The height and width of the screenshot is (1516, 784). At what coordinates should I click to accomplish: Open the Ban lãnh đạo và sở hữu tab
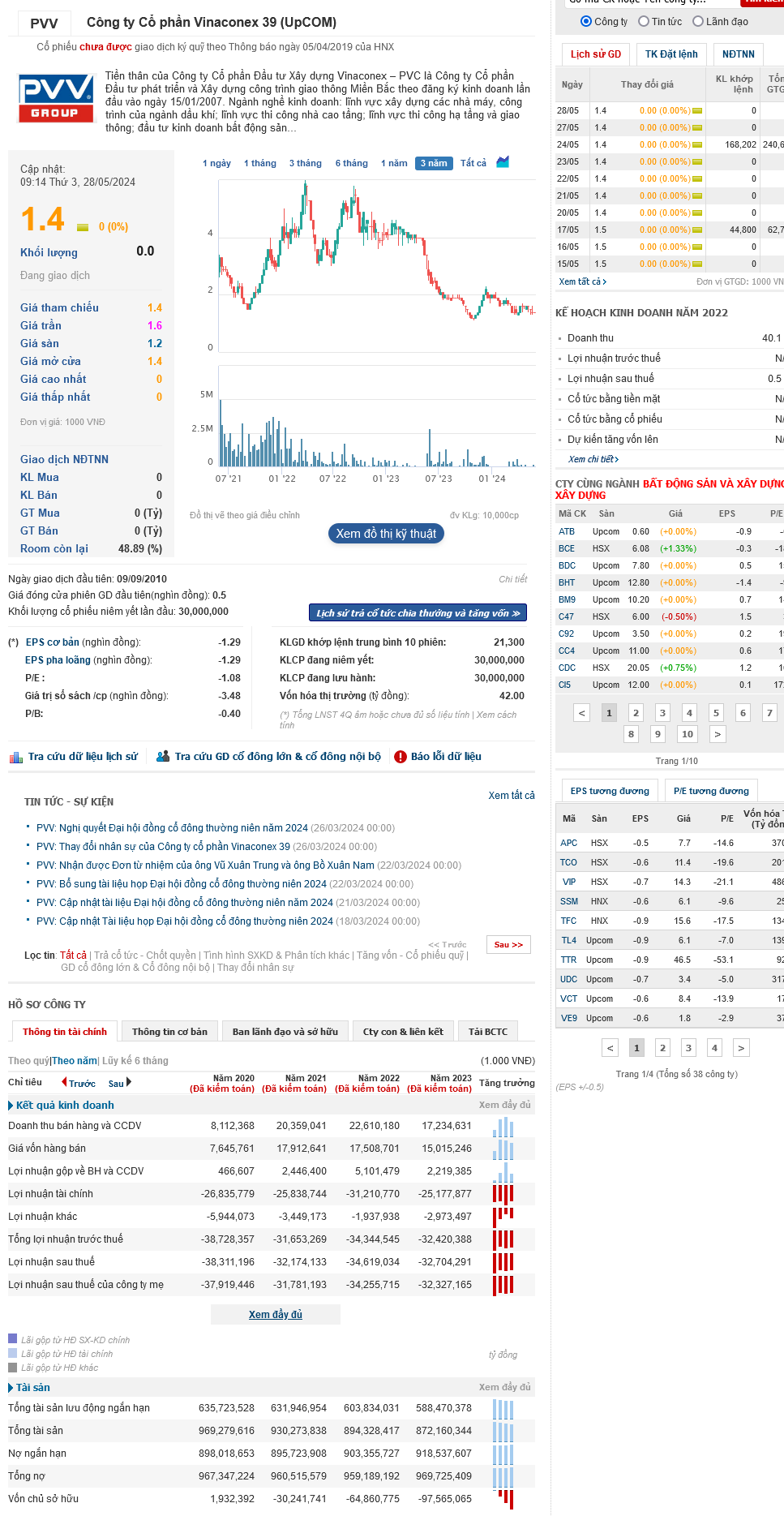tap(285, 1032)
